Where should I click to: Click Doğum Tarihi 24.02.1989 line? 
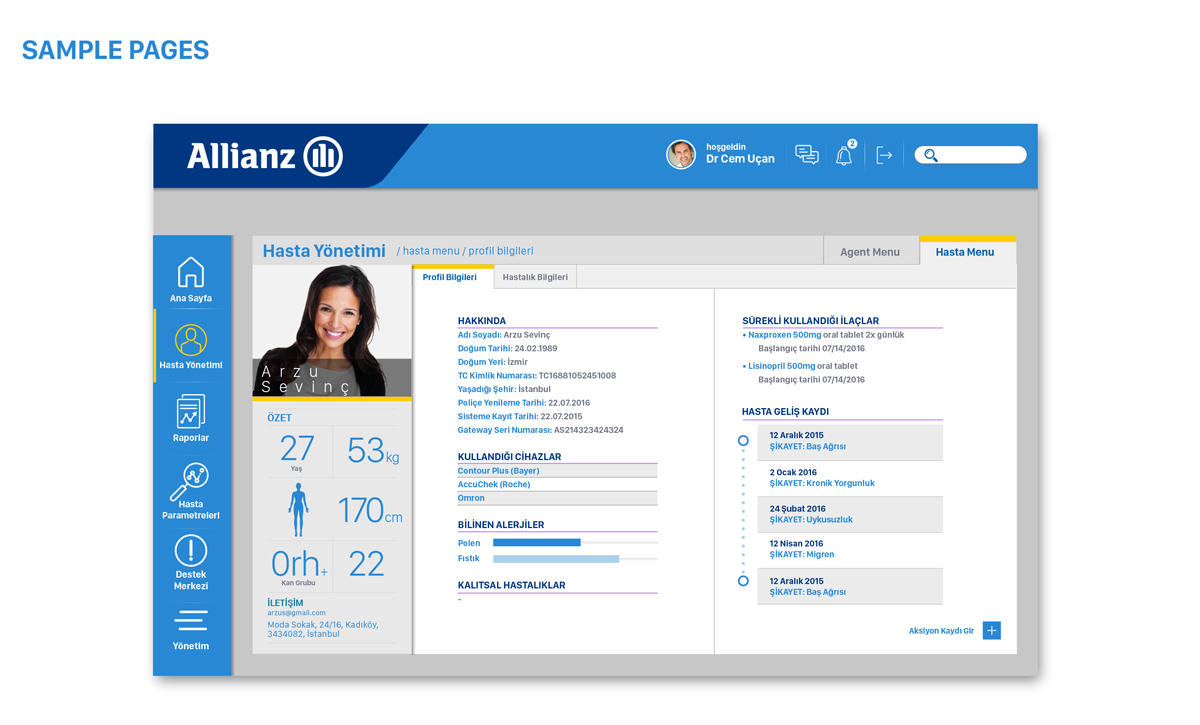pyautogui.click(x=508, y=349)
